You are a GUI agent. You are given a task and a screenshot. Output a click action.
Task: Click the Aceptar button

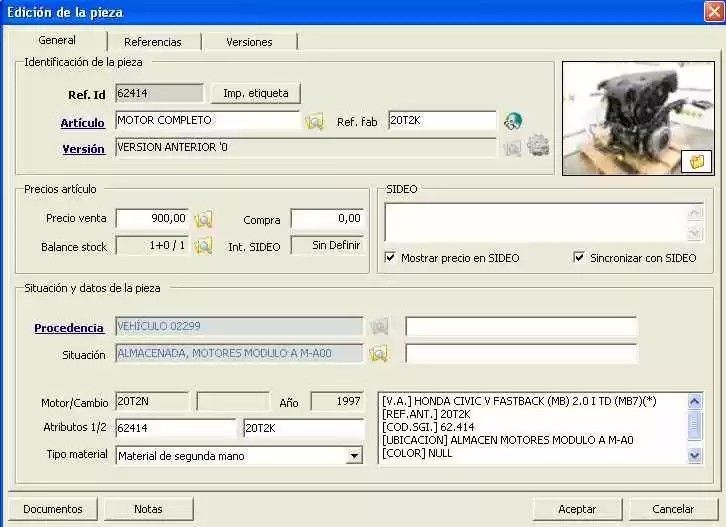(x=577, y=509)
